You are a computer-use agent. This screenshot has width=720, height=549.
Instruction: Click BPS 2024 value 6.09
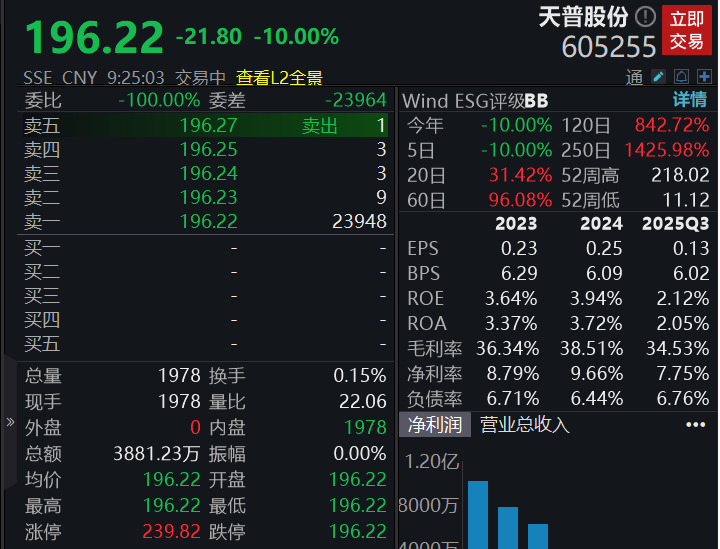[604, 273]
